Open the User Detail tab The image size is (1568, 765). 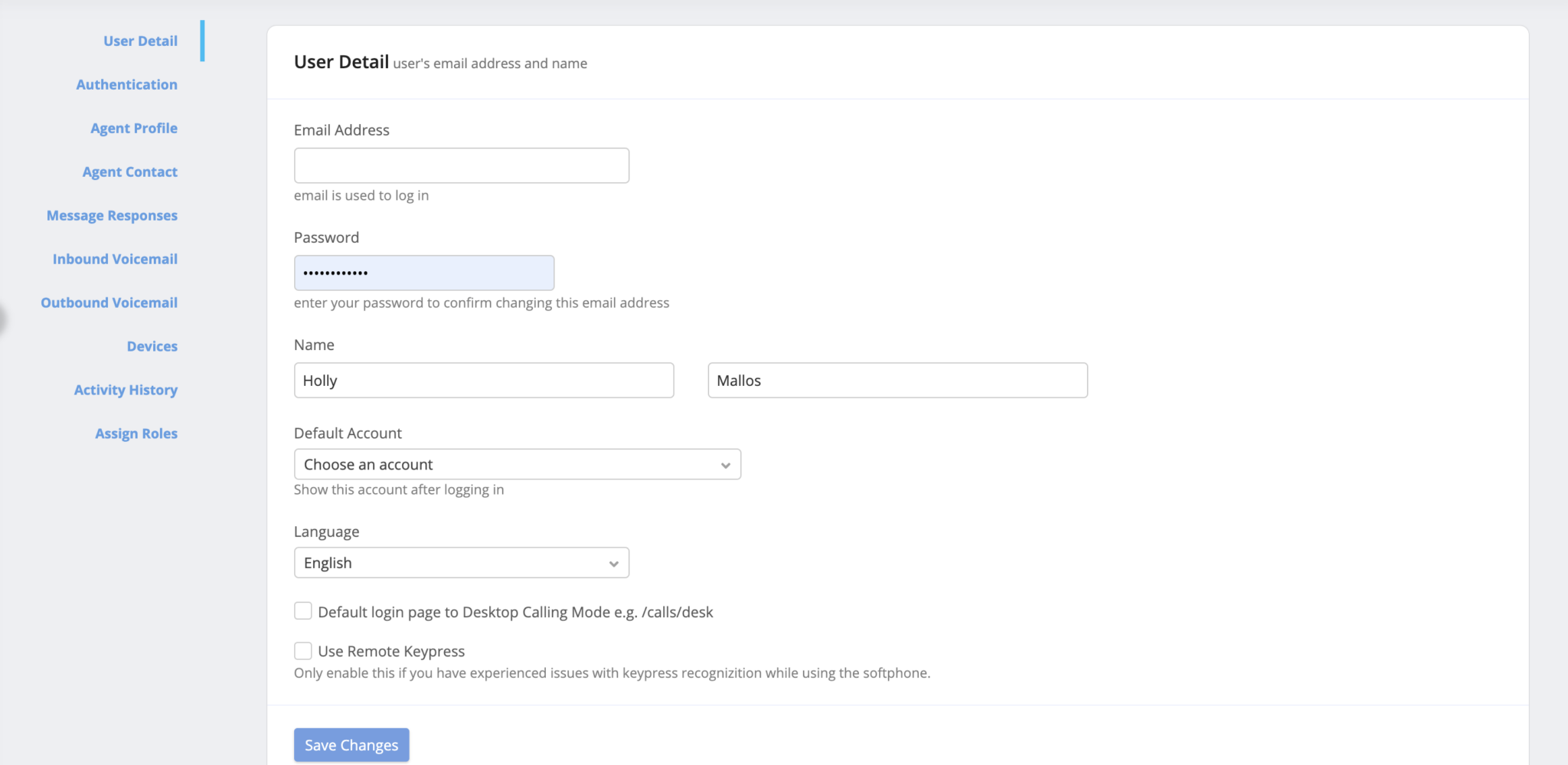tap(140, 41)
